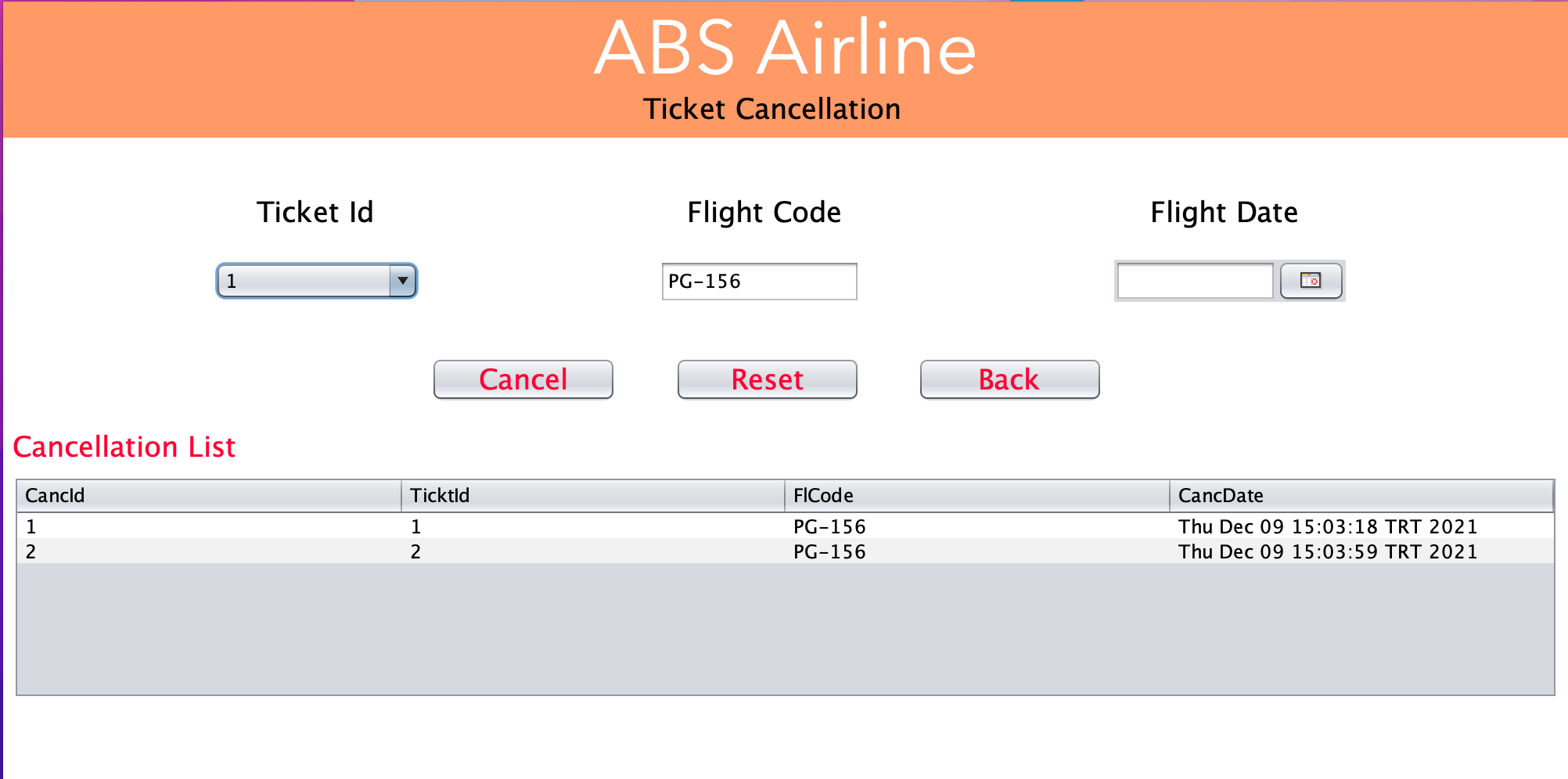
Task: Click the Flight Code input field
Action: [x=758, y=281]
